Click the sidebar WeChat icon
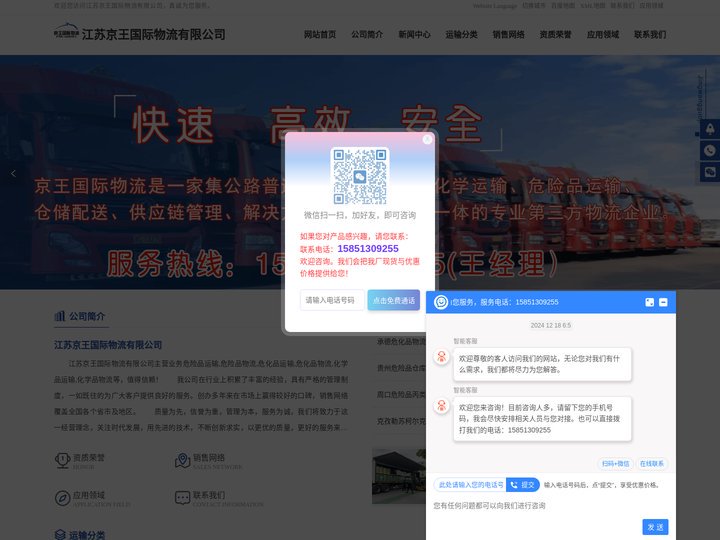The image size is (720, 540). pyautogui.click(x=710, y=173)
